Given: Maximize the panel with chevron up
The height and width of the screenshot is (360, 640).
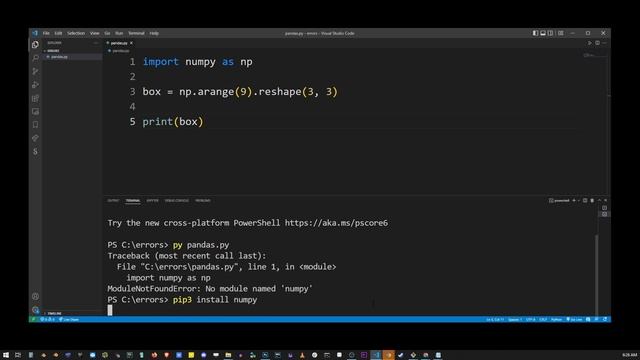Looking at the screenshot, I should click(x=599, y=200).
